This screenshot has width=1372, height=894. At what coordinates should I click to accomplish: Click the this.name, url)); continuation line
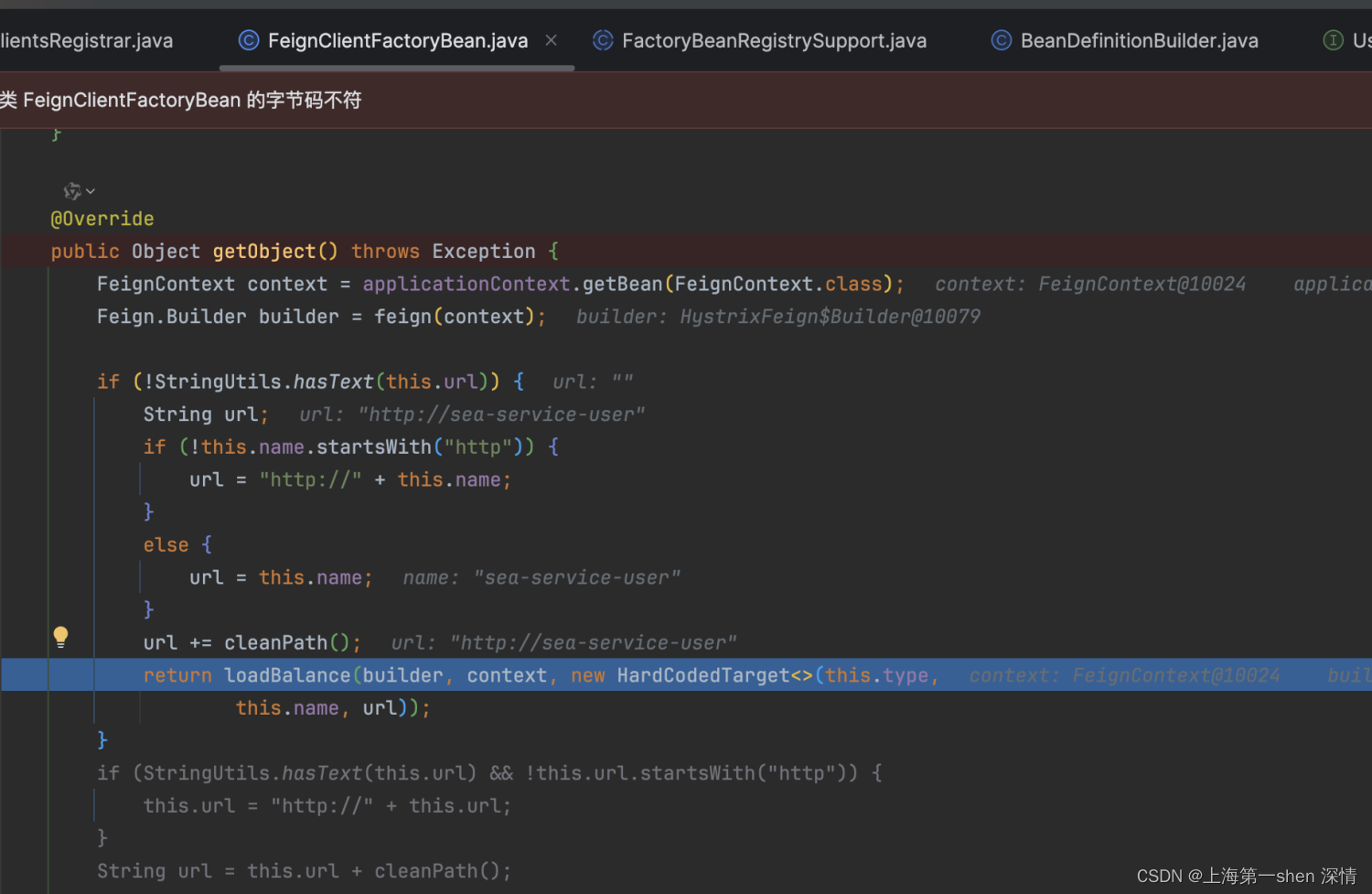[x=333, y=707]
